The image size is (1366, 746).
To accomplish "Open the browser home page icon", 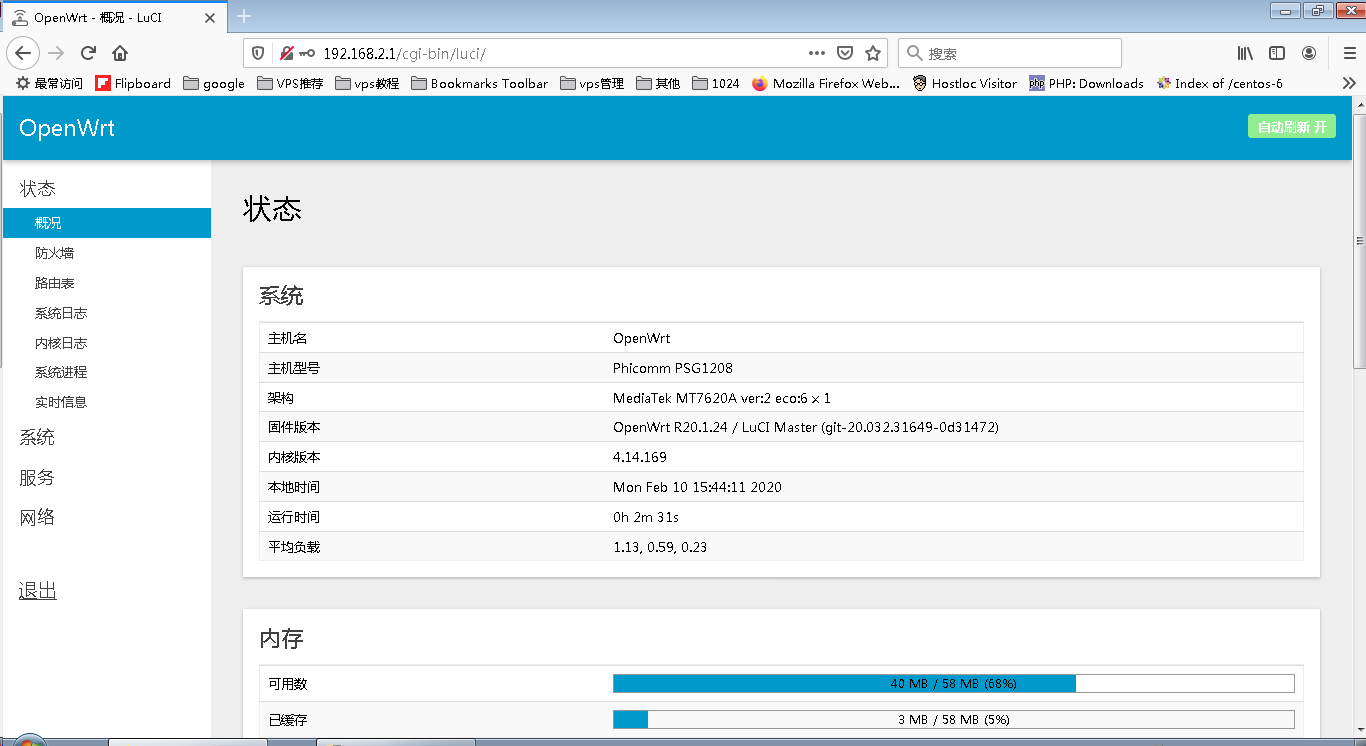I will [x=120, y=53].
